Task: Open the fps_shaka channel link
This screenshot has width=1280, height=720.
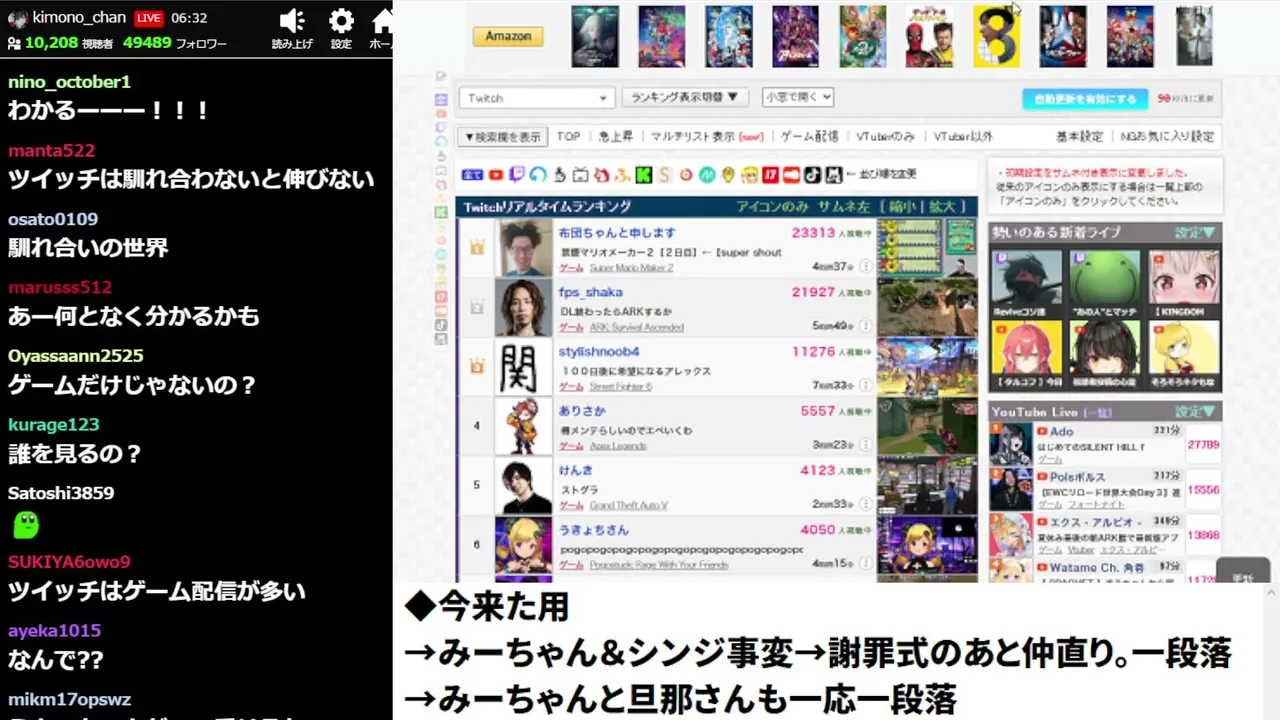Action: click(x=591, y=292)
